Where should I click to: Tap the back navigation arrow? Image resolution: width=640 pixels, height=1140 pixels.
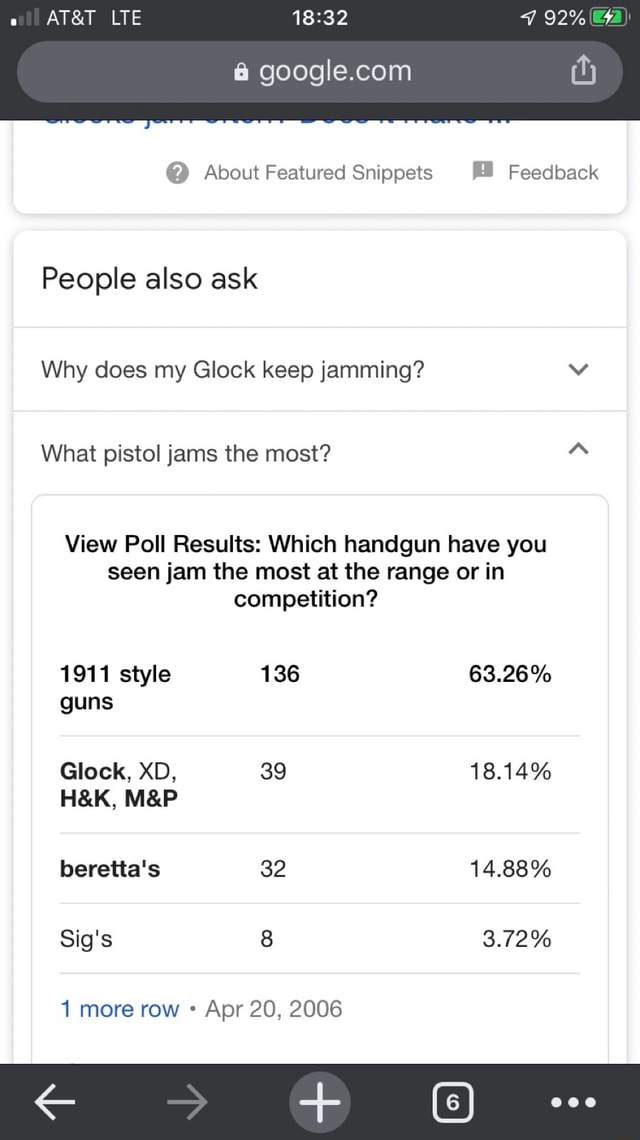click(x=54, y=1102)
